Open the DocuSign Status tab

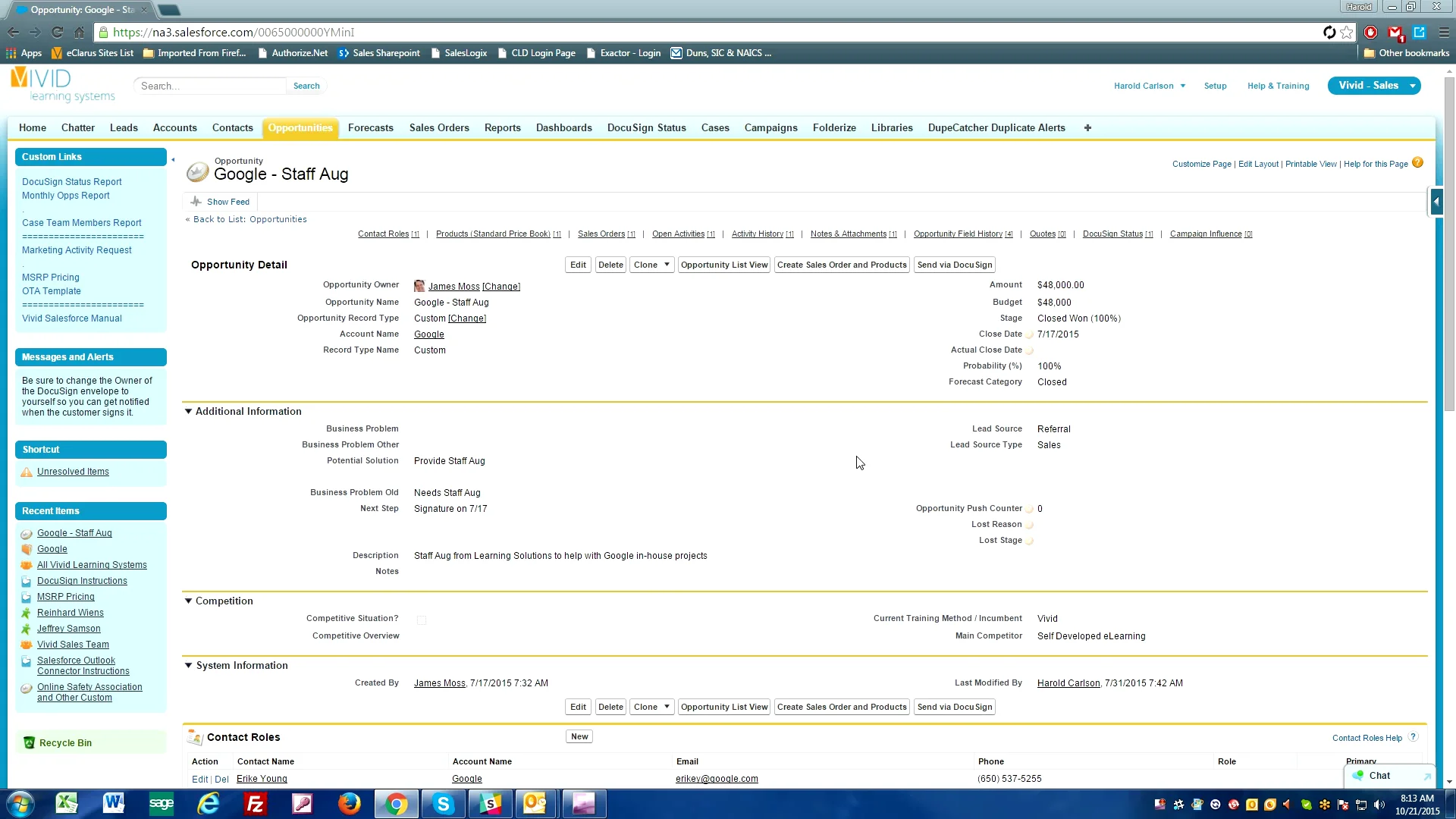coord(646,128)
